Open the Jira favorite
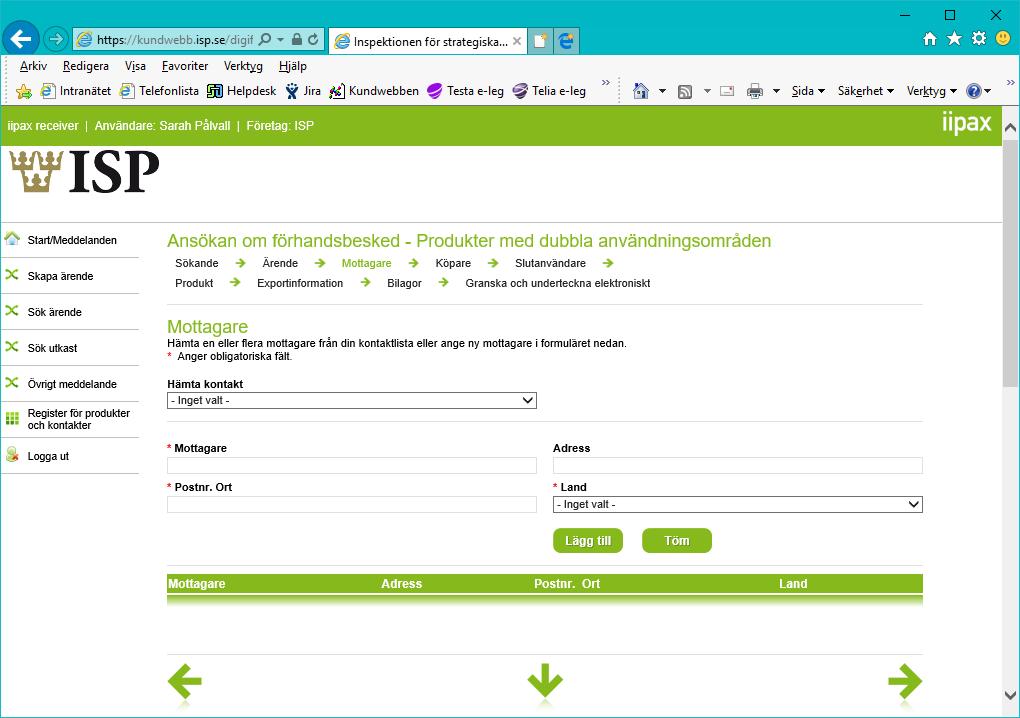Screen dimensions: 1020x718 click(304, 91)
